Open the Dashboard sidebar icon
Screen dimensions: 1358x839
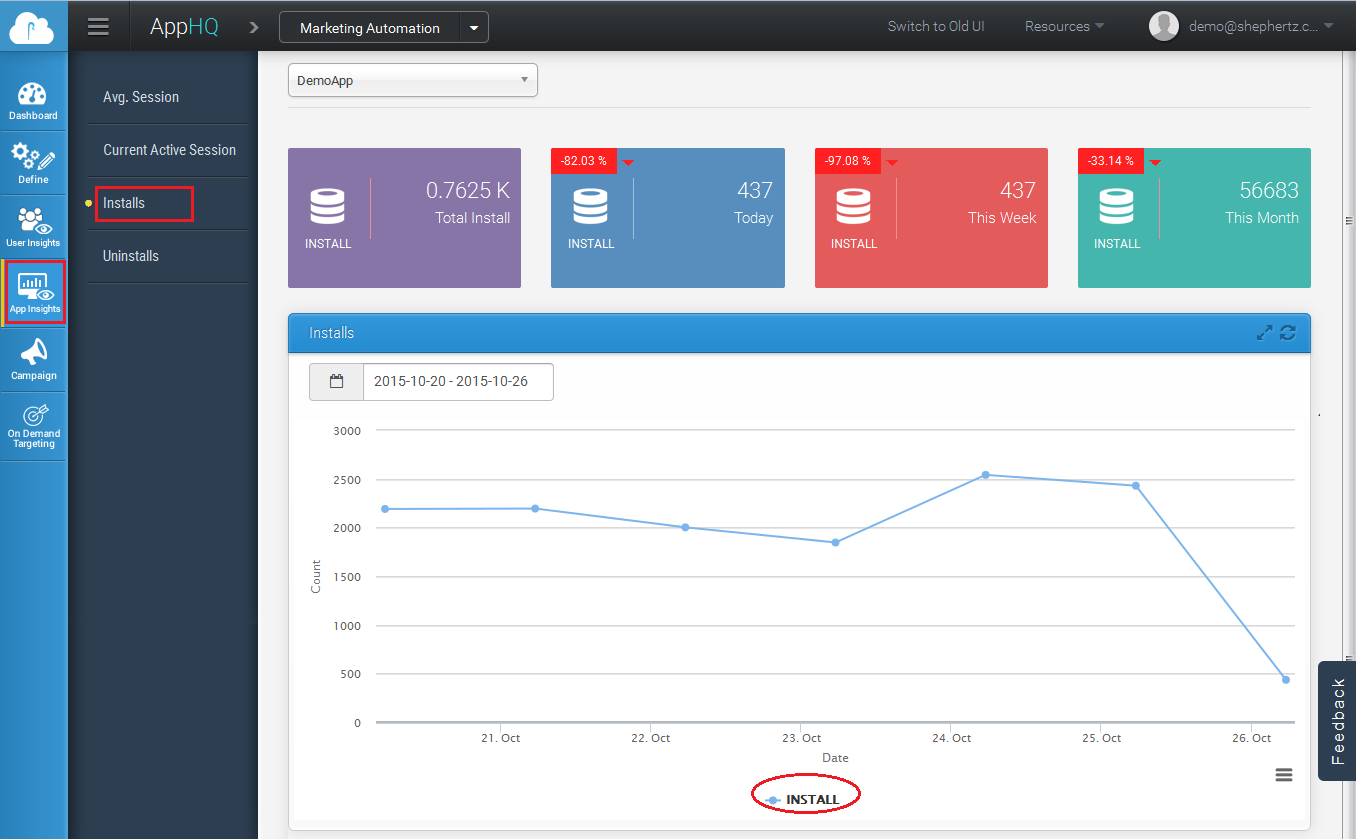click(33, 101)
